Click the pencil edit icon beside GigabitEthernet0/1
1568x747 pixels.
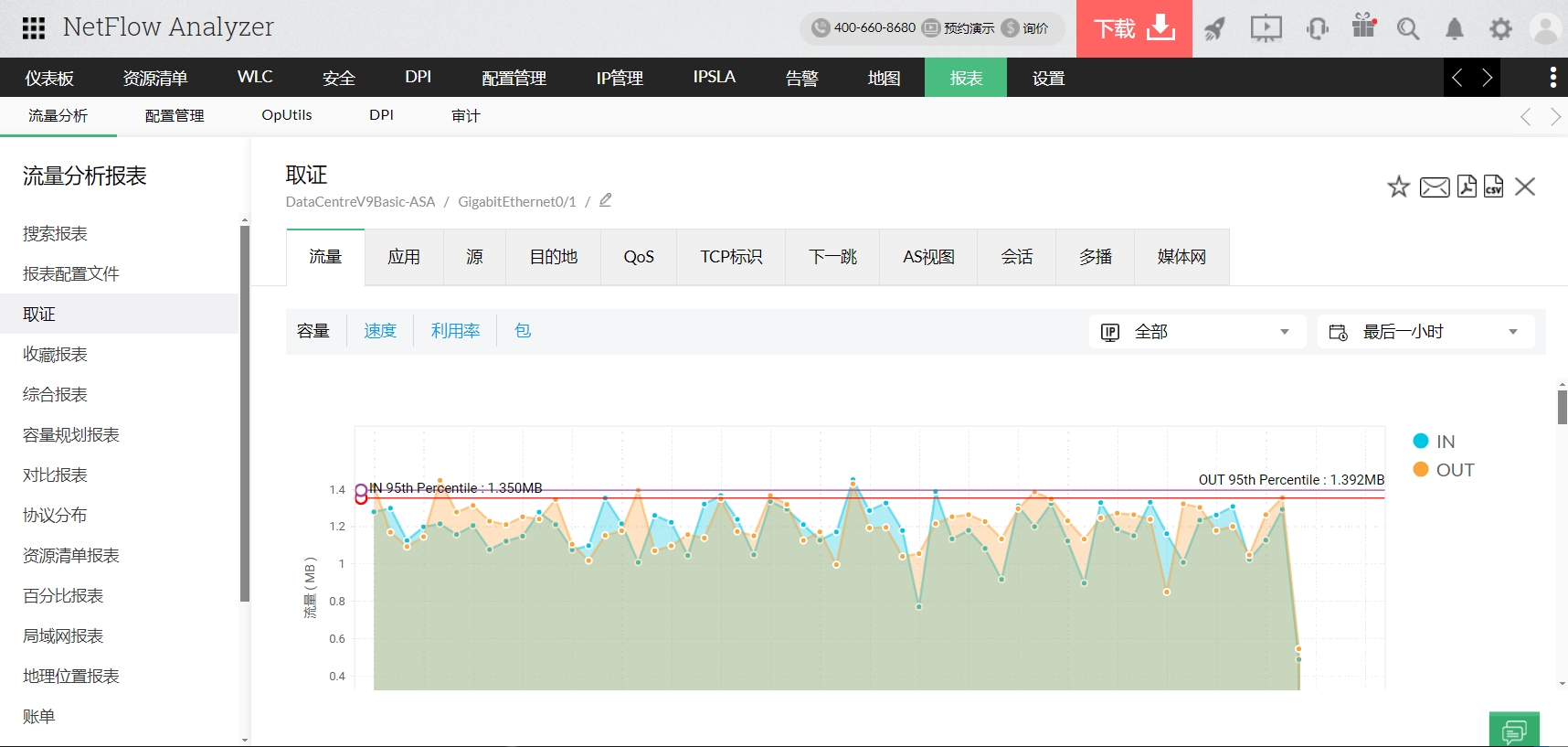pyautogui.click(x=605, y=200)
